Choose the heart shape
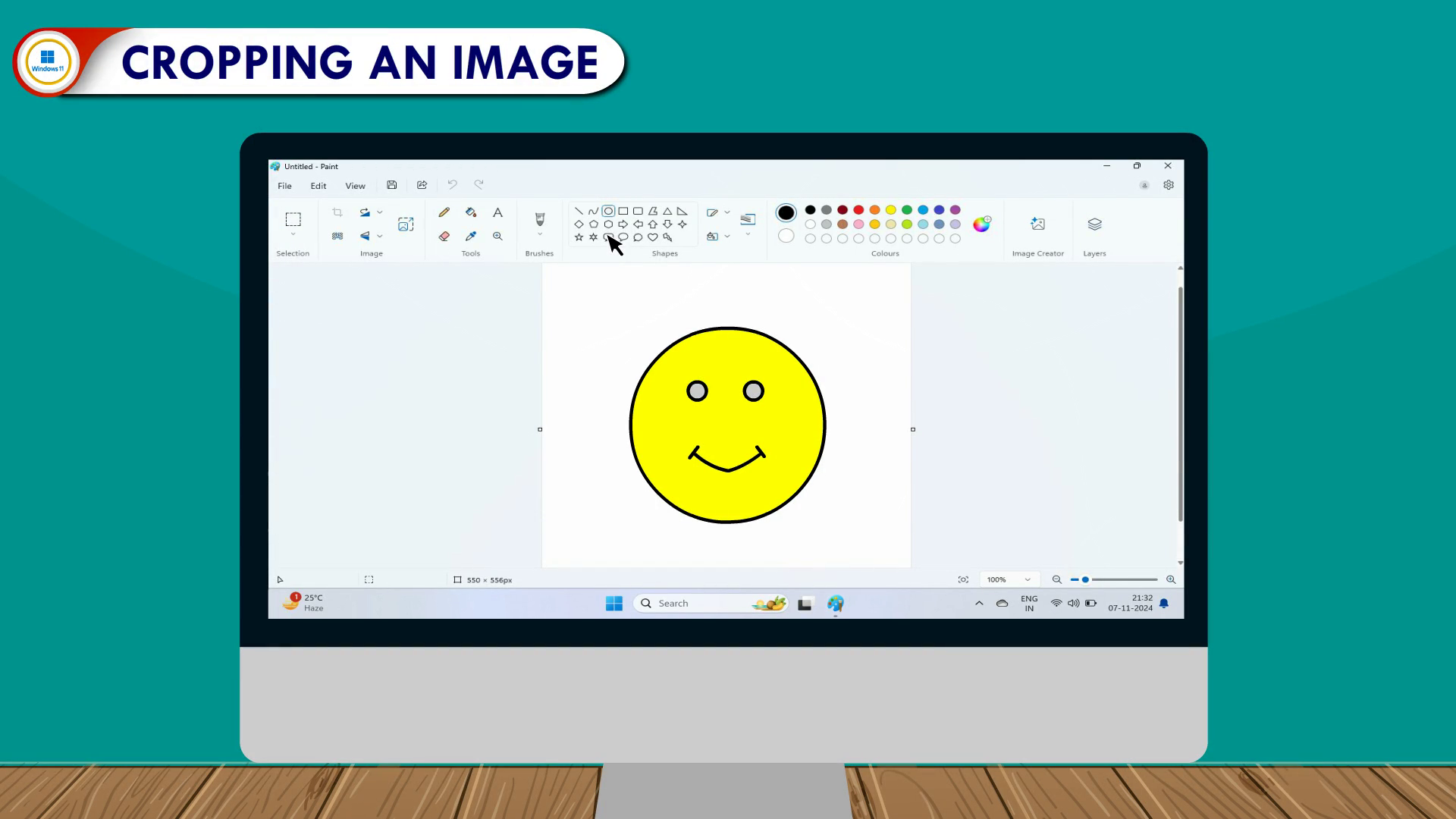 pos(653,237)
